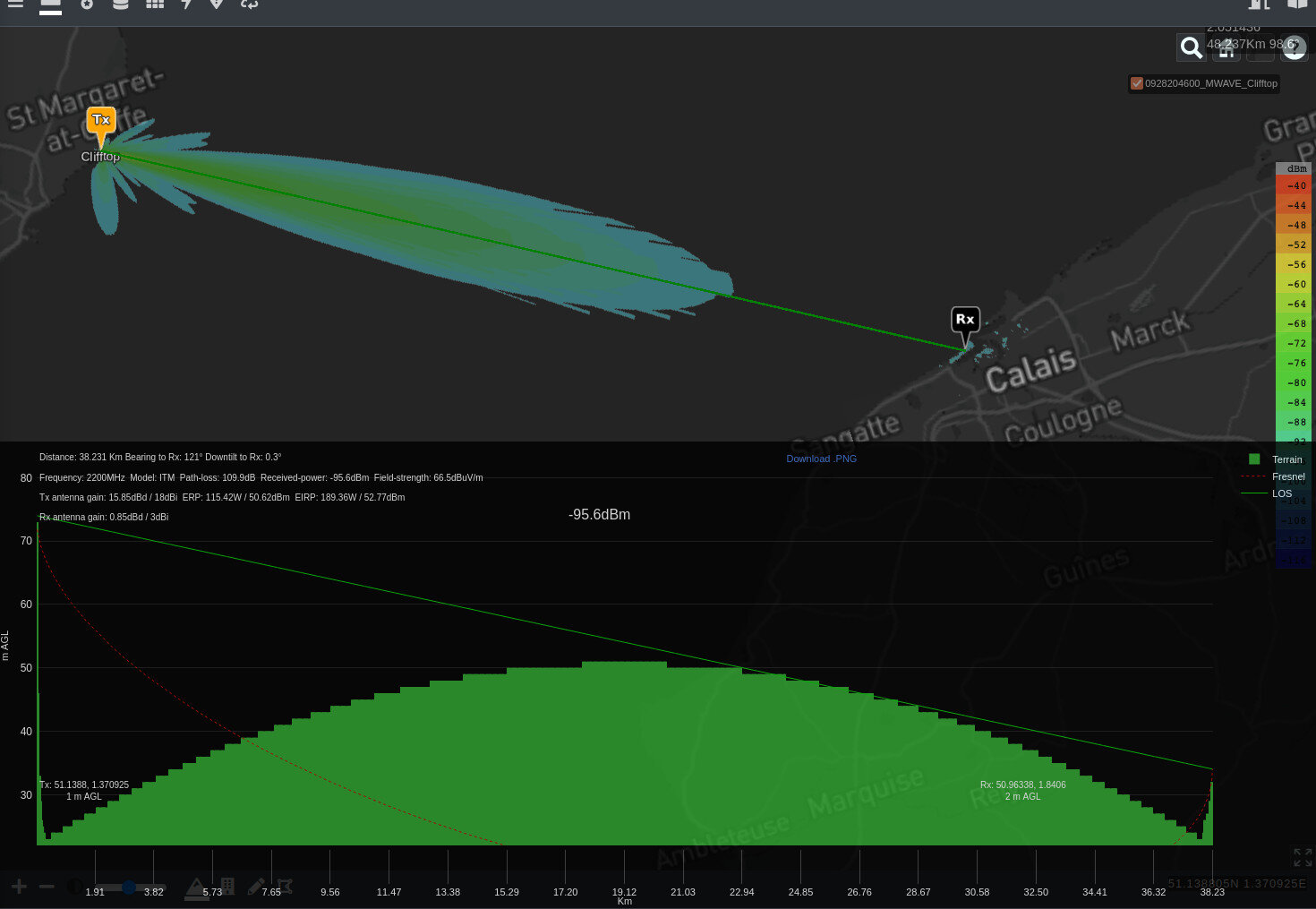The height and width of the screenshot is (909, 1316).
Task: Toggle the contrast circle icon in the bottom bar
Action: click(75, 887)
